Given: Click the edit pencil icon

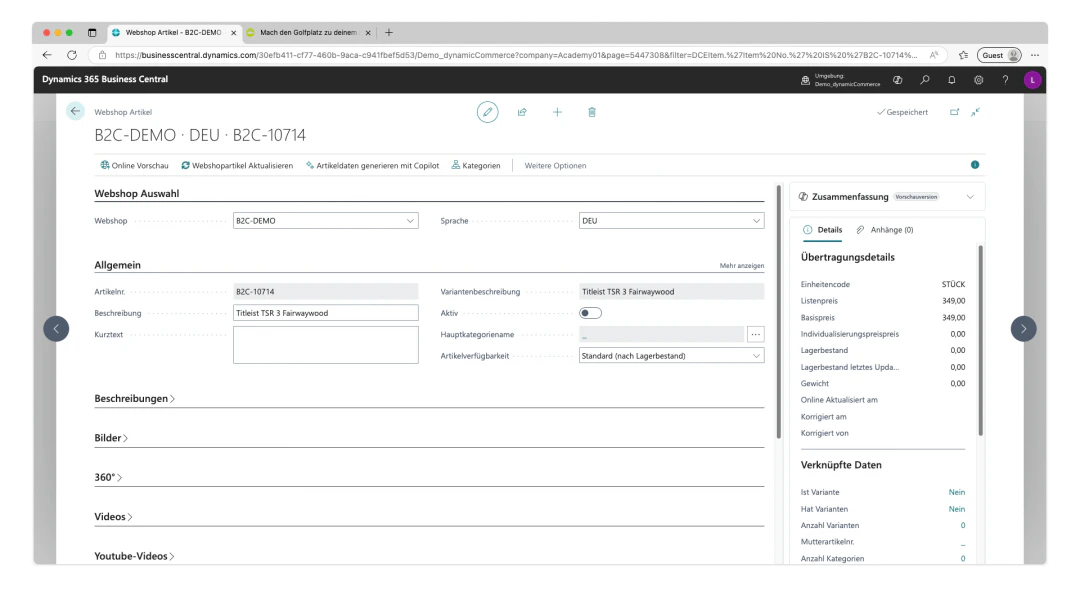Looking at the screenshot, I should coord(488,112).
